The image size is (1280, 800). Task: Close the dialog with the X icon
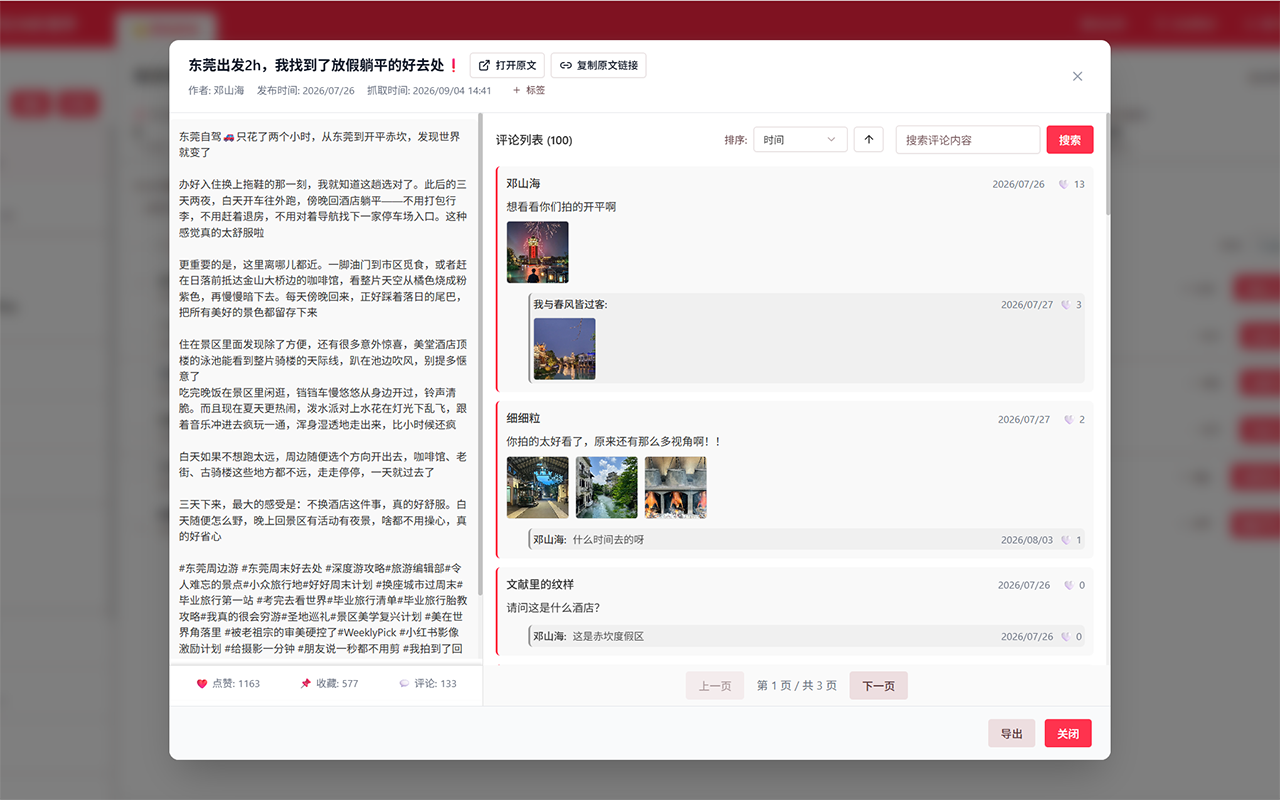[1077, 76]
